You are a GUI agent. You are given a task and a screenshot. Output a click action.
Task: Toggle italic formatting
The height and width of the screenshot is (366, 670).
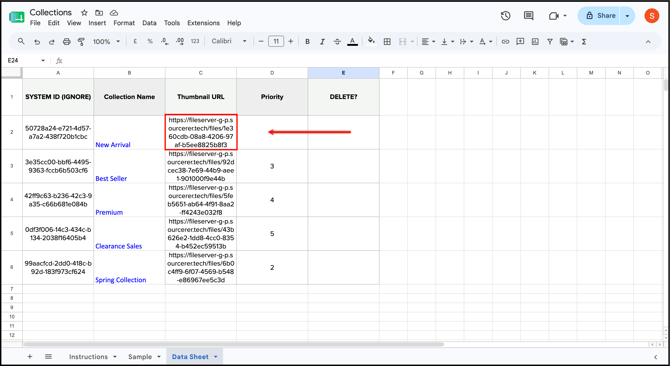click(322, 41)
